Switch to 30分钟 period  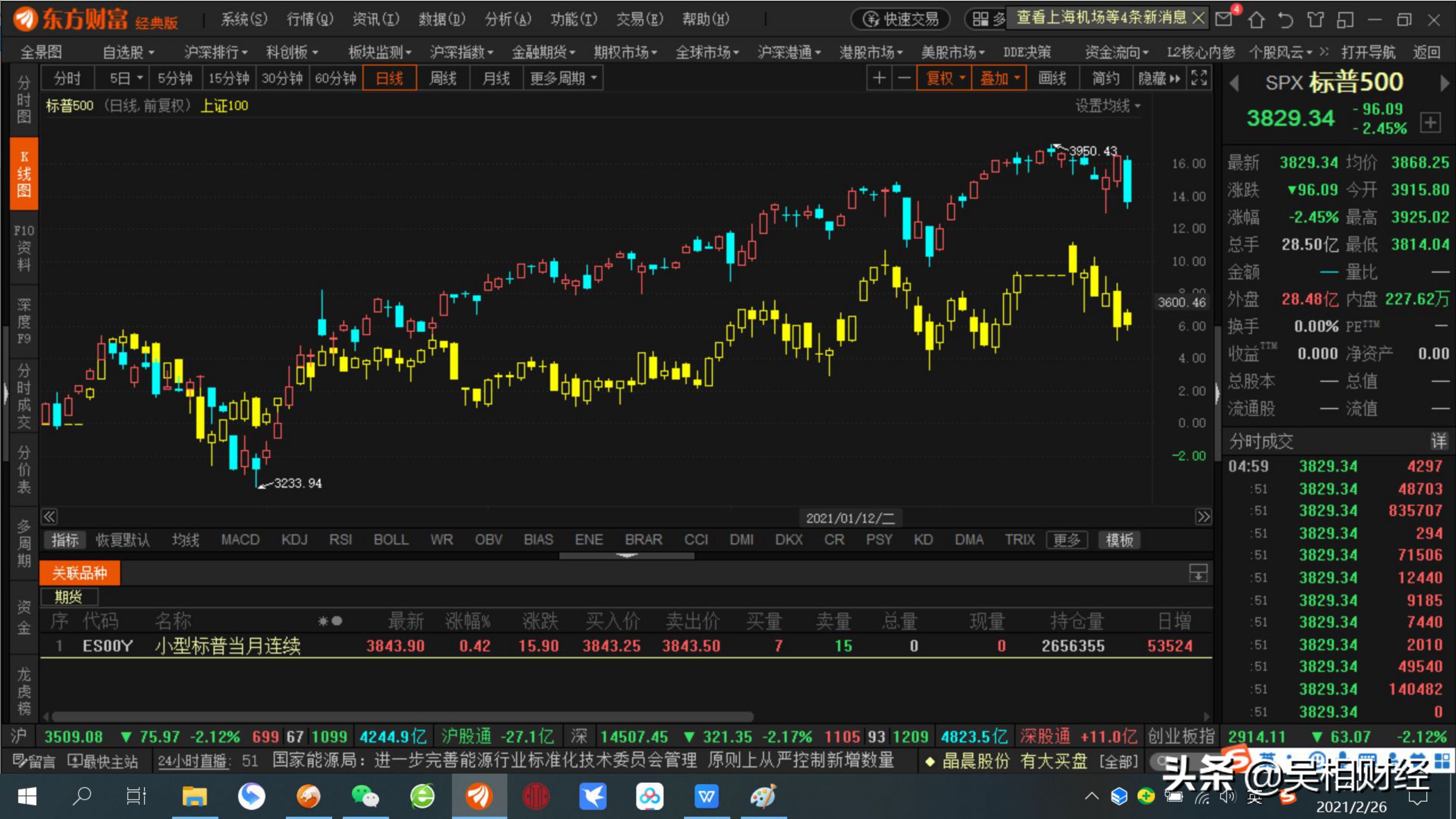pos(282,78)
